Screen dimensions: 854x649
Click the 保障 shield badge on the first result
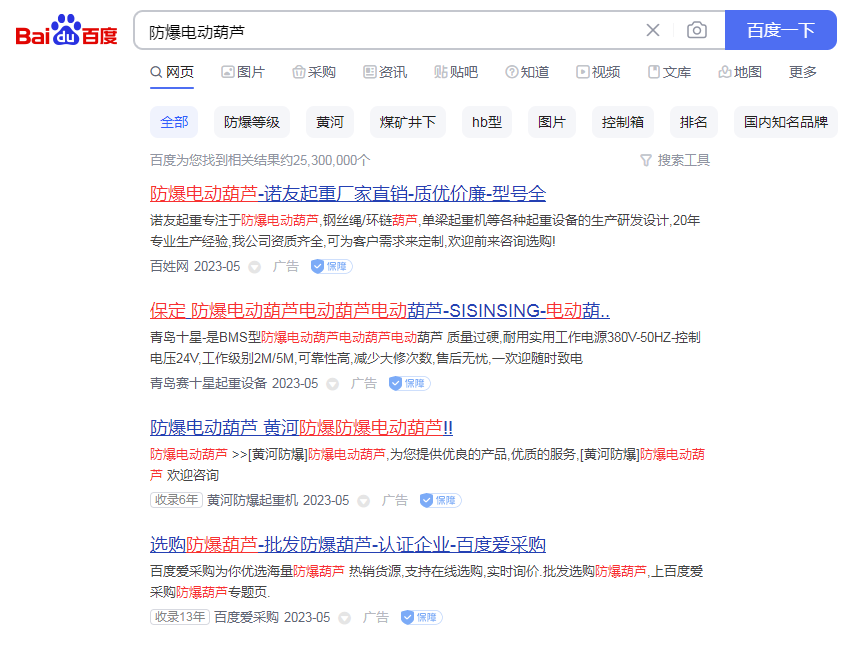(330, 266)
